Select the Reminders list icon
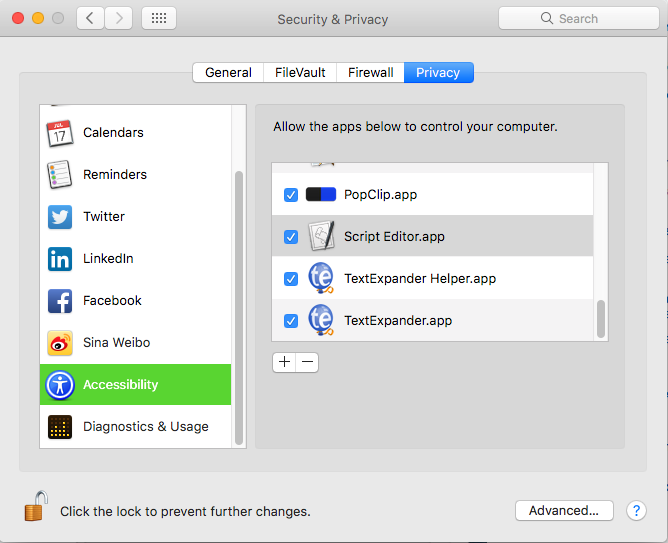Screen dimensions: 668x543 point(60,175)
